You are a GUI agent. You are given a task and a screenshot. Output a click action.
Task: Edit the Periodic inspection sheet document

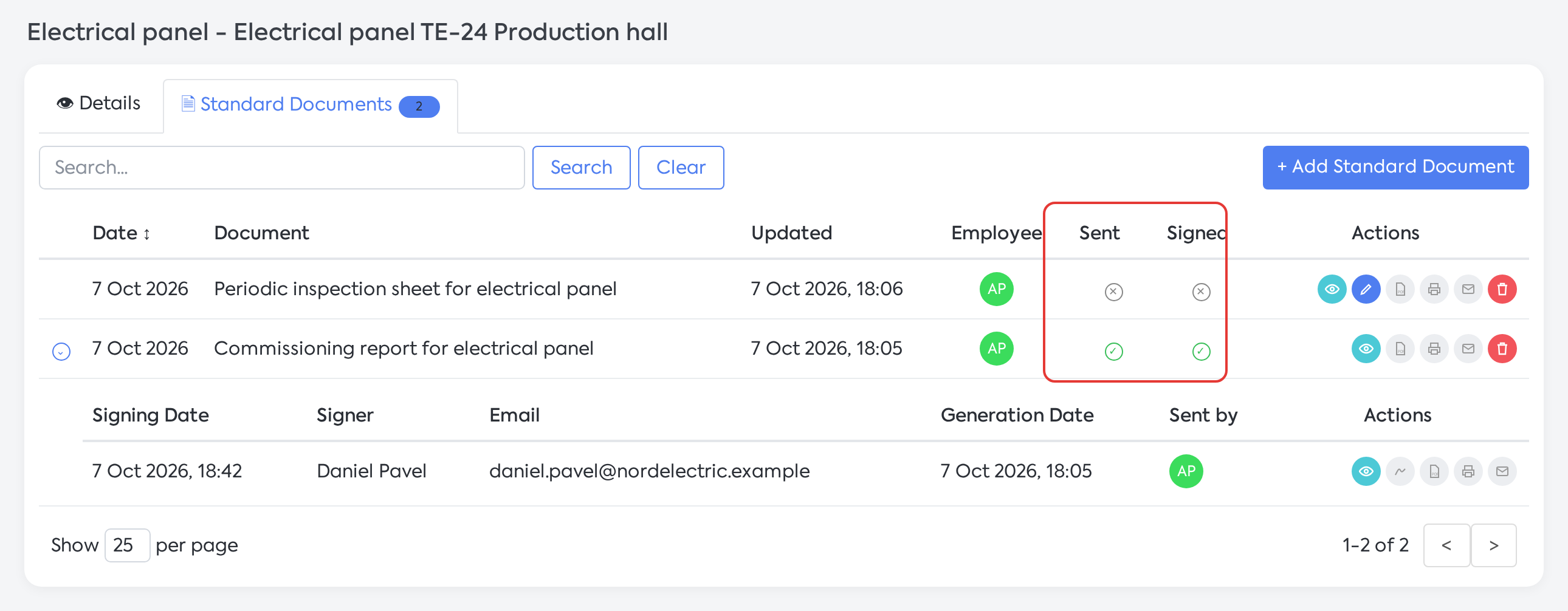tap(1366, 289)
